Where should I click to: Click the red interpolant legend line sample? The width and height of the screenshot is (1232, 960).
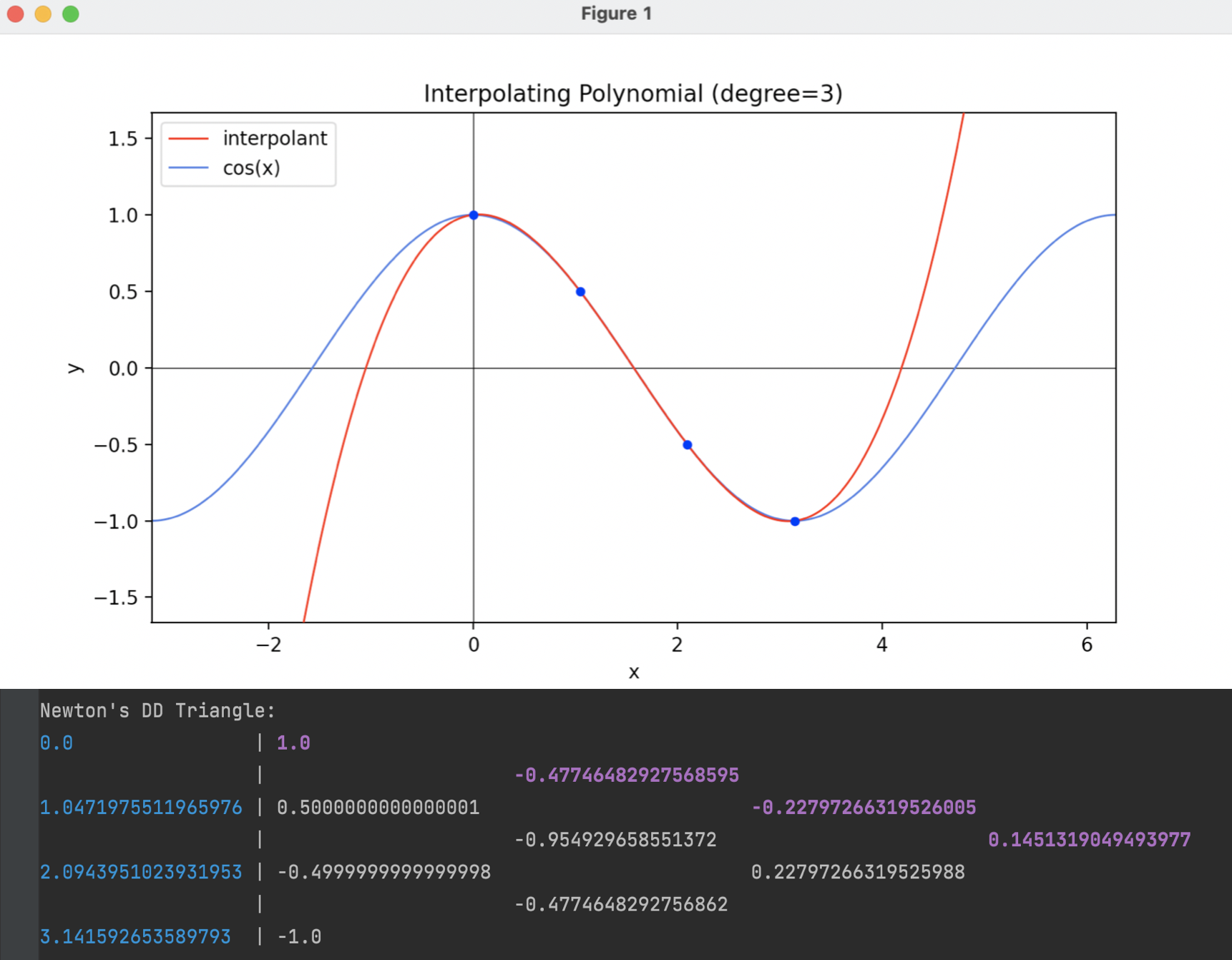click(x=188, y=138)
